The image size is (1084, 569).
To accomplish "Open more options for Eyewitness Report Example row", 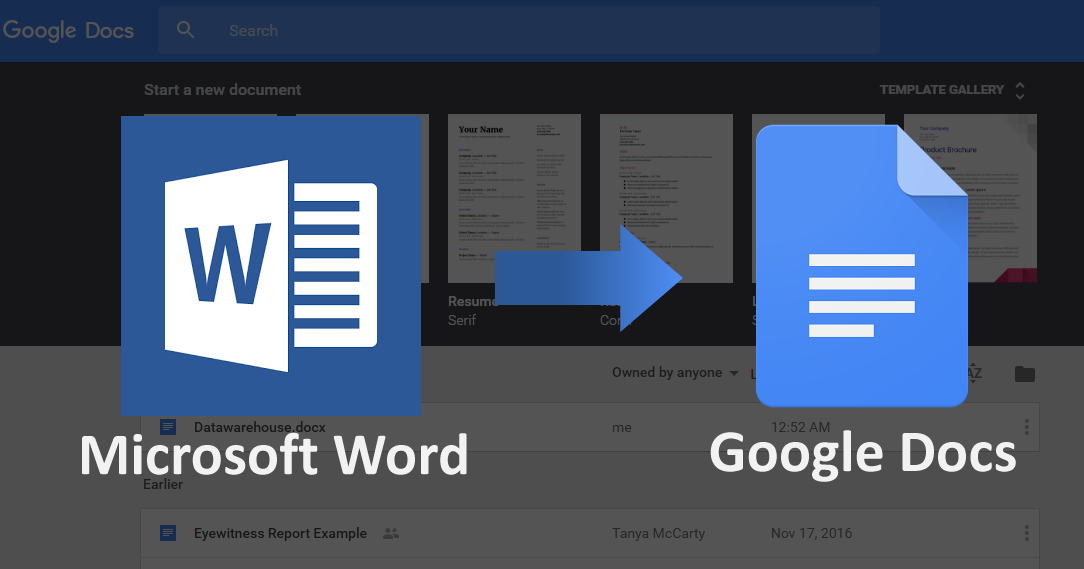I will pyautogui.click(x=1026, y=533).
